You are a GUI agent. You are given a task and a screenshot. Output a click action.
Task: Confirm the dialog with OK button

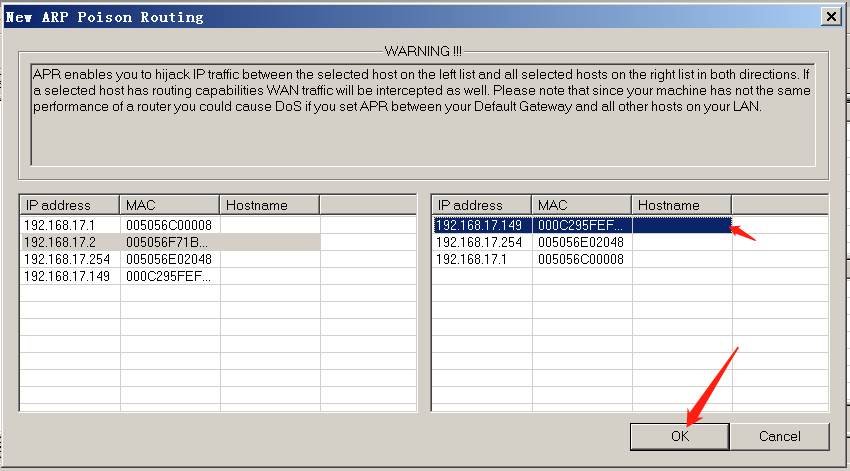click(x=679, y=436)
